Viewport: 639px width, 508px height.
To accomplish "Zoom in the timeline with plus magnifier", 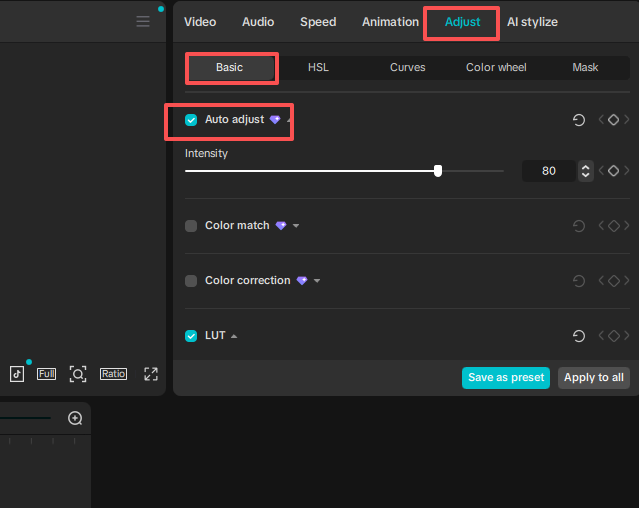I will click(75, 418).
